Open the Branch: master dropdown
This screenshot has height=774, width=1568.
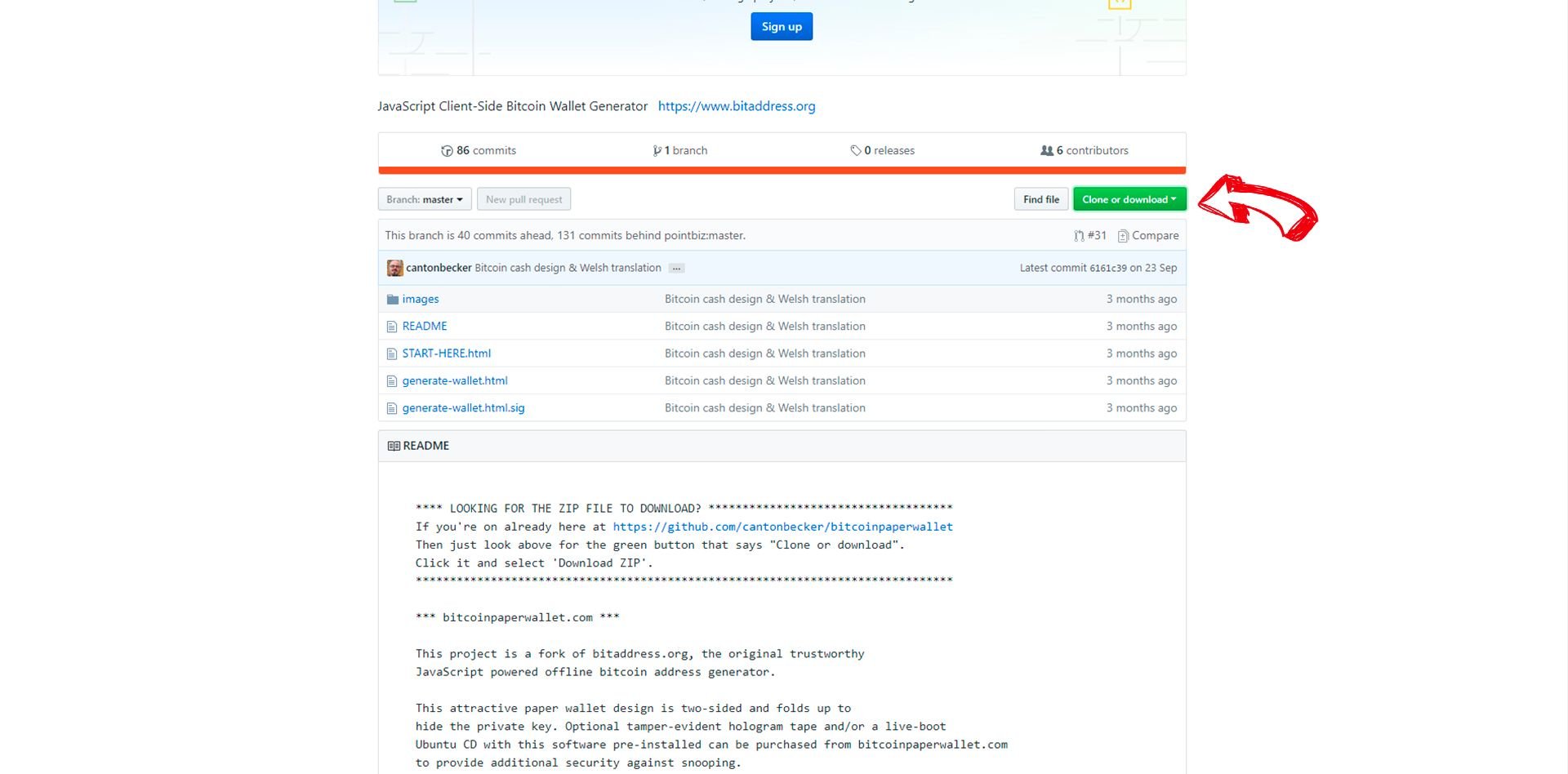425,199
